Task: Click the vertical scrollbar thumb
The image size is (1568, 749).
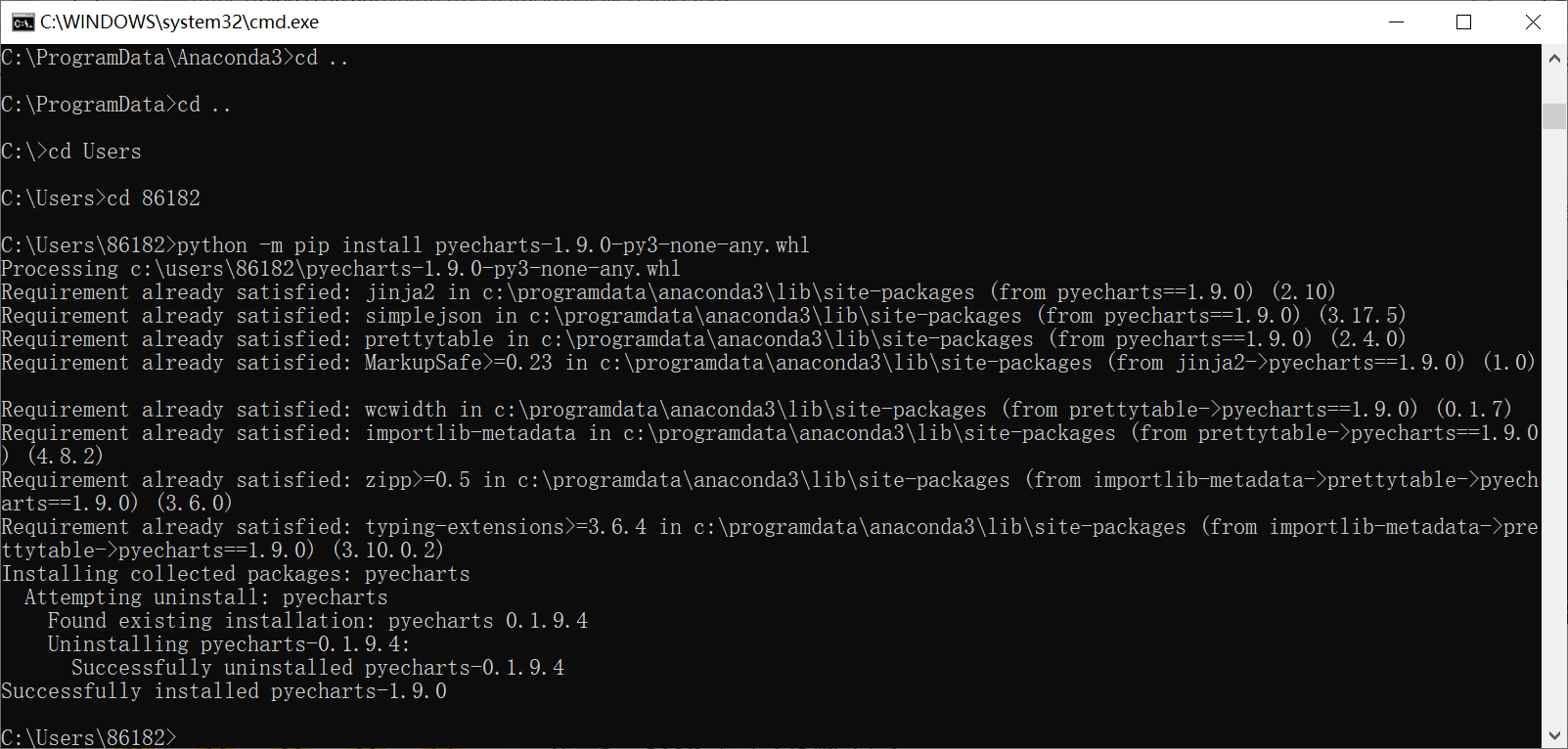Action: click(1554, 115)
